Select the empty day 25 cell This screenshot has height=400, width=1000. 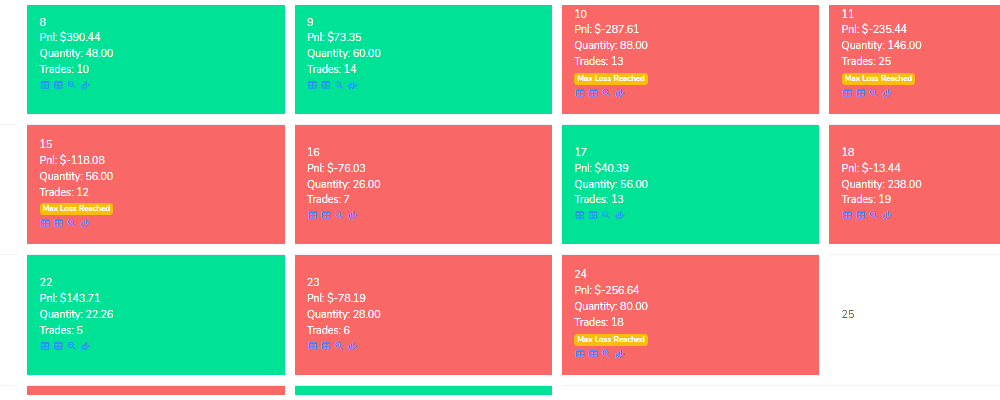(914, 315)
